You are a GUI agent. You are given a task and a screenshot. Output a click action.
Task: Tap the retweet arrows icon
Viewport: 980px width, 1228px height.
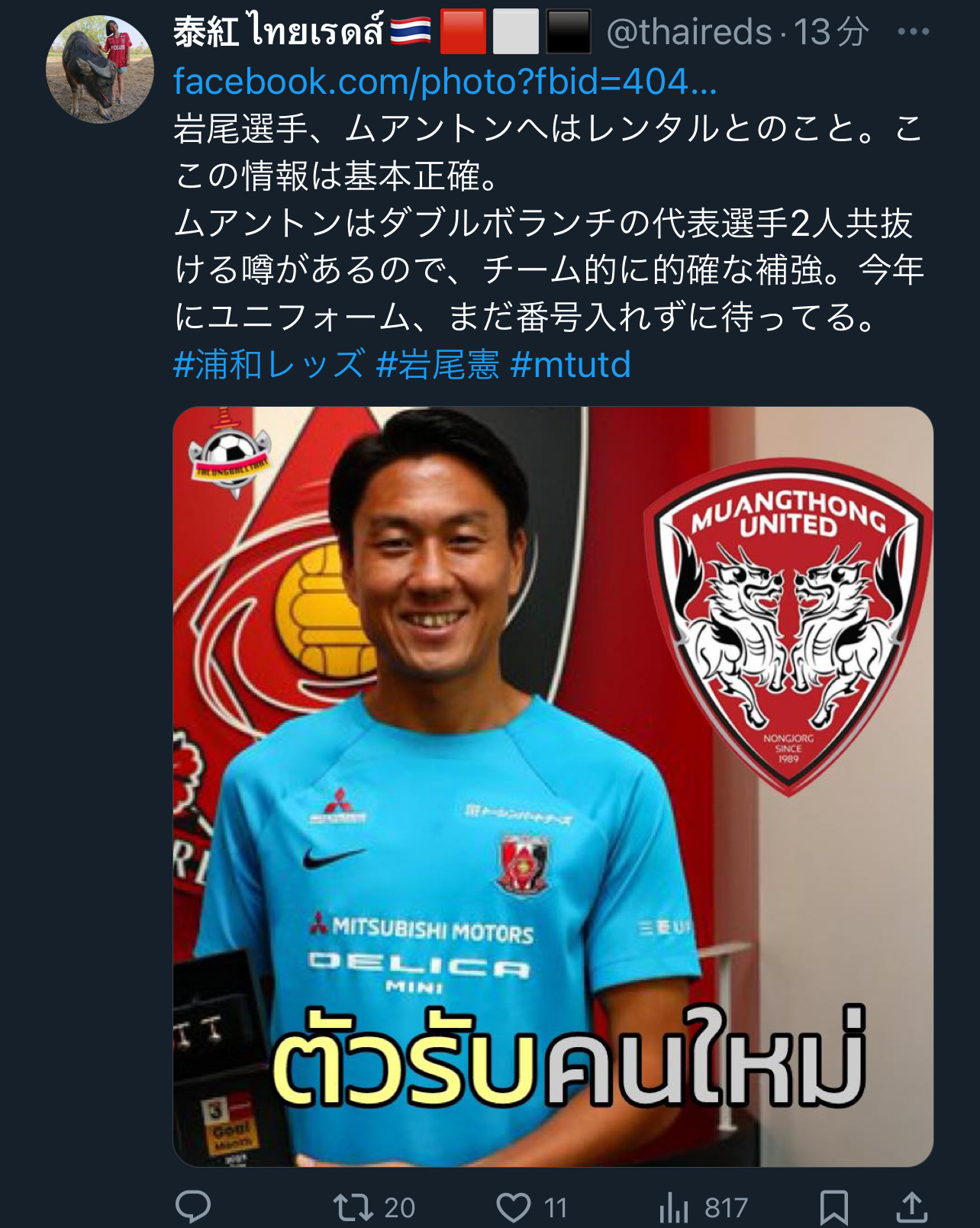pyautogui.click(x=353, y=1207)
